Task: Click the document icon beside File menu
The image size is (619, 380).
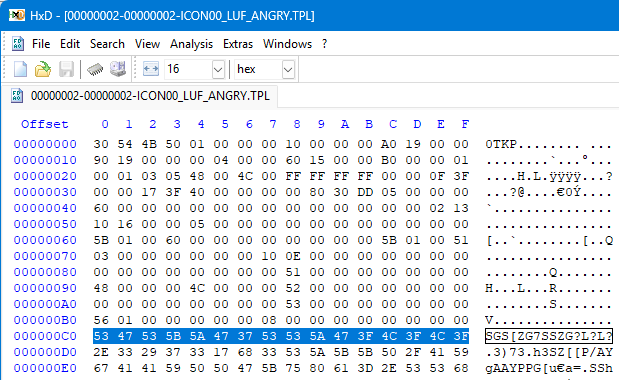Action: pyautogui.click(x=18, y=44)
